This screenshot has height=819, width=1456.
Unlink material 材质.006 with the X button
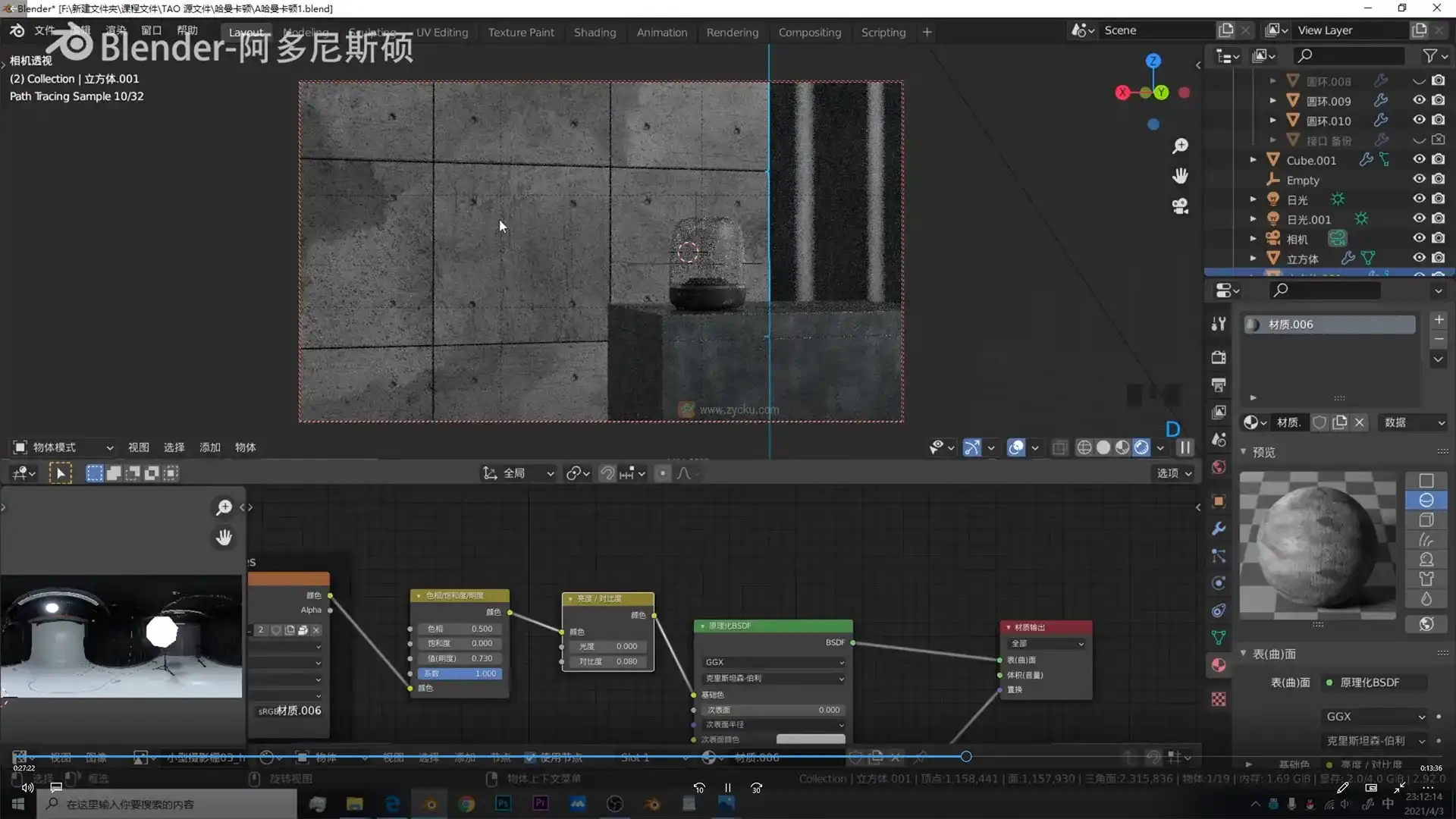(x=1360, y=422)
